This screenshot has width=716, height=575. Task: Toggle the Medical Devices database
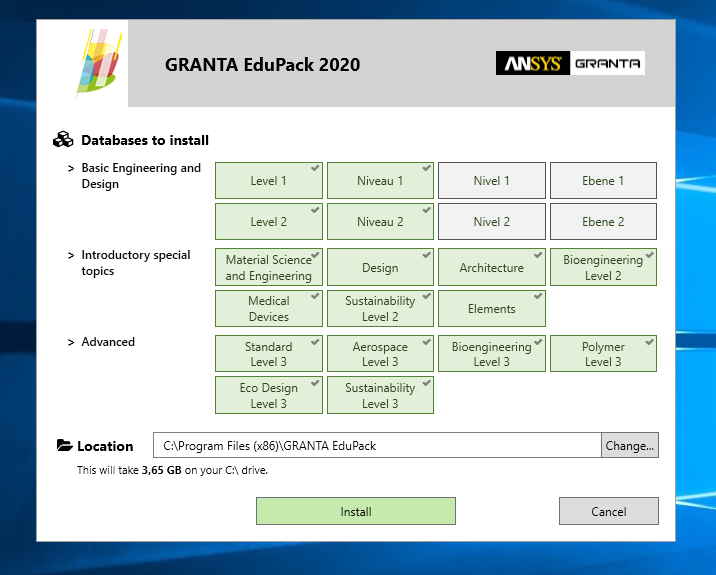(x=269, y=309)
